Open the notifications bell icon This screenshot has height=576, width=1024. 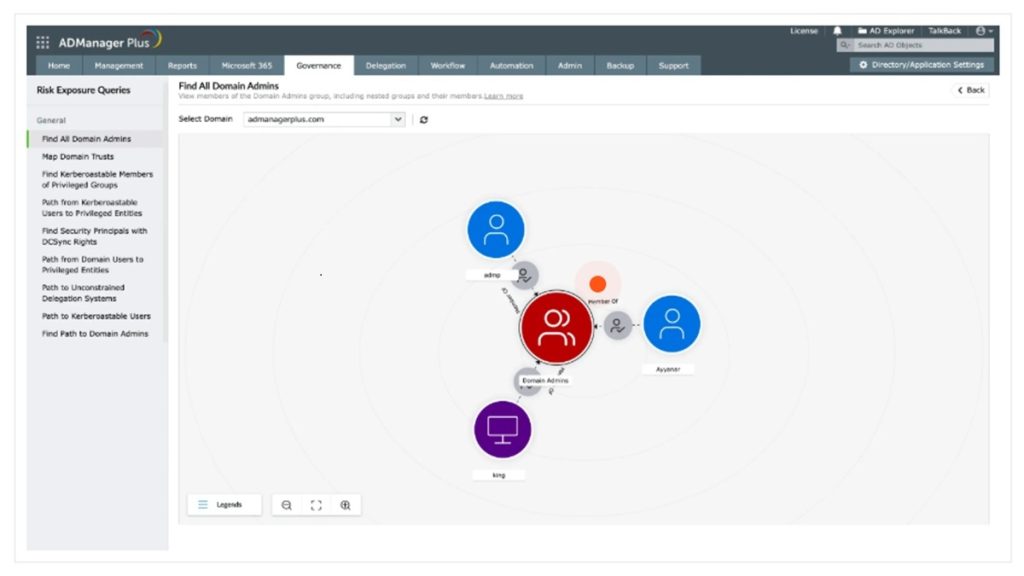coord(838,31)
